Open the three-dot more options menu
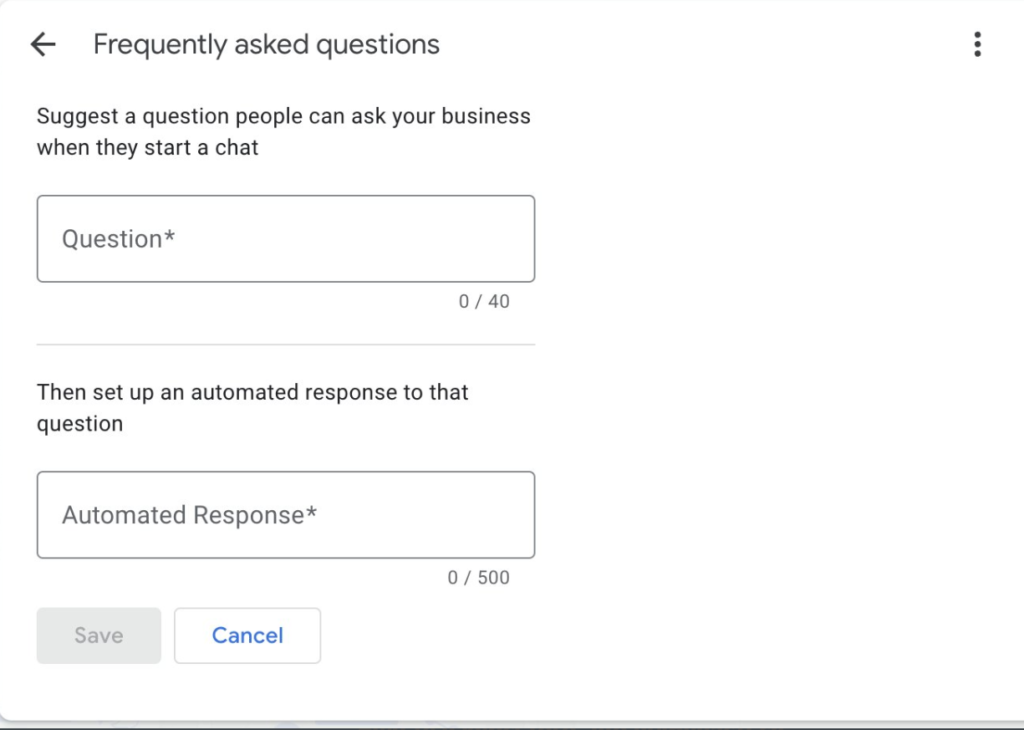Image resolution: width=1024 pixels, height=730 pixels. point(977,45)
